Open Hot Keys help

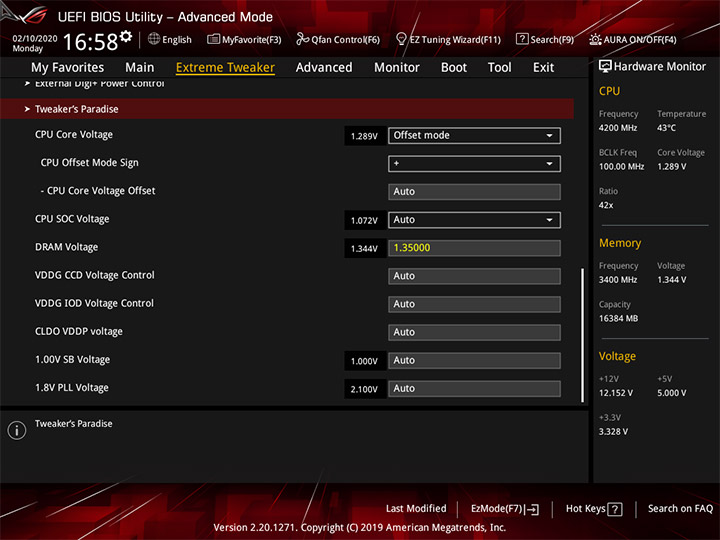point(594,509)
